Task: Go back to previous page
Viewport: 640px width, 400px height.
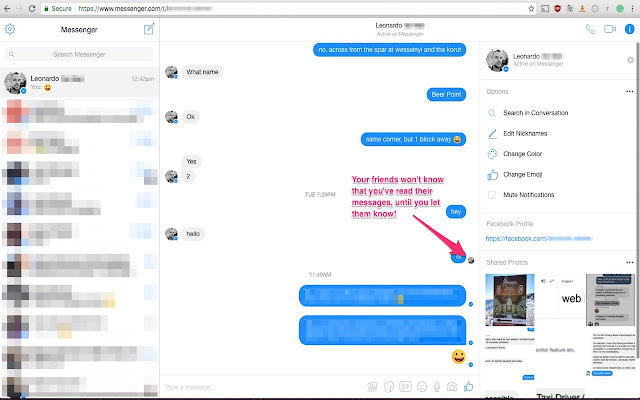Action: coord(7,9)
